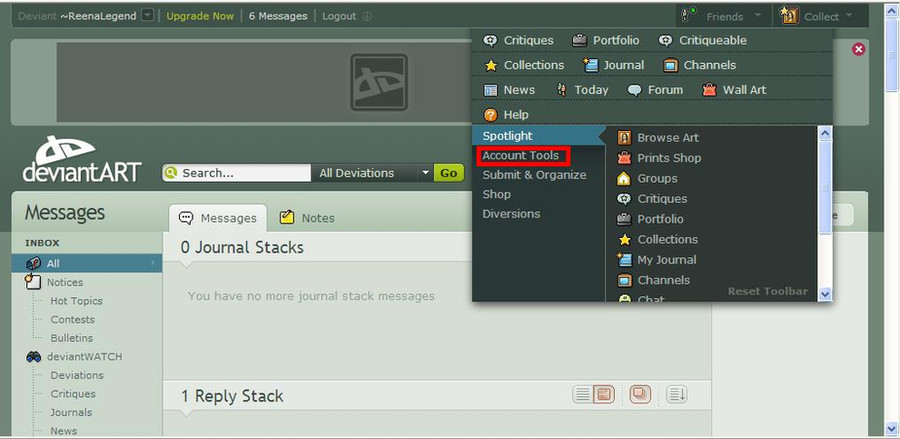Open Submit & Organize menu category
Screen dimensions: 900x439
coord(534,175)
